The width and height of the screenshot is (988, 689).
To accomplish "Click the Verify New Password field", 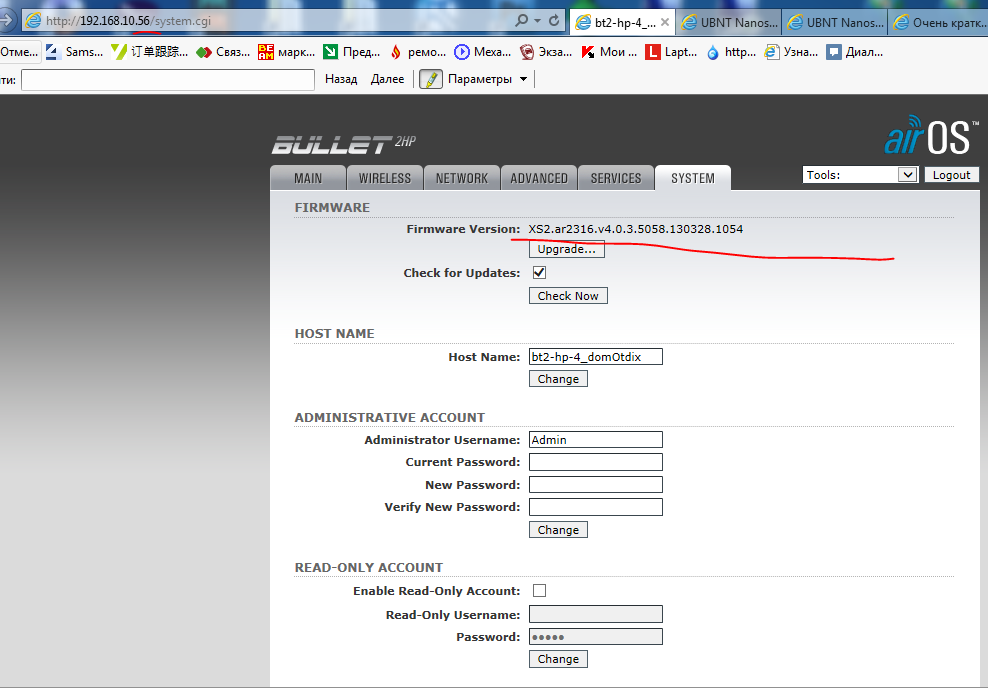I will click(x=595, y=507).
